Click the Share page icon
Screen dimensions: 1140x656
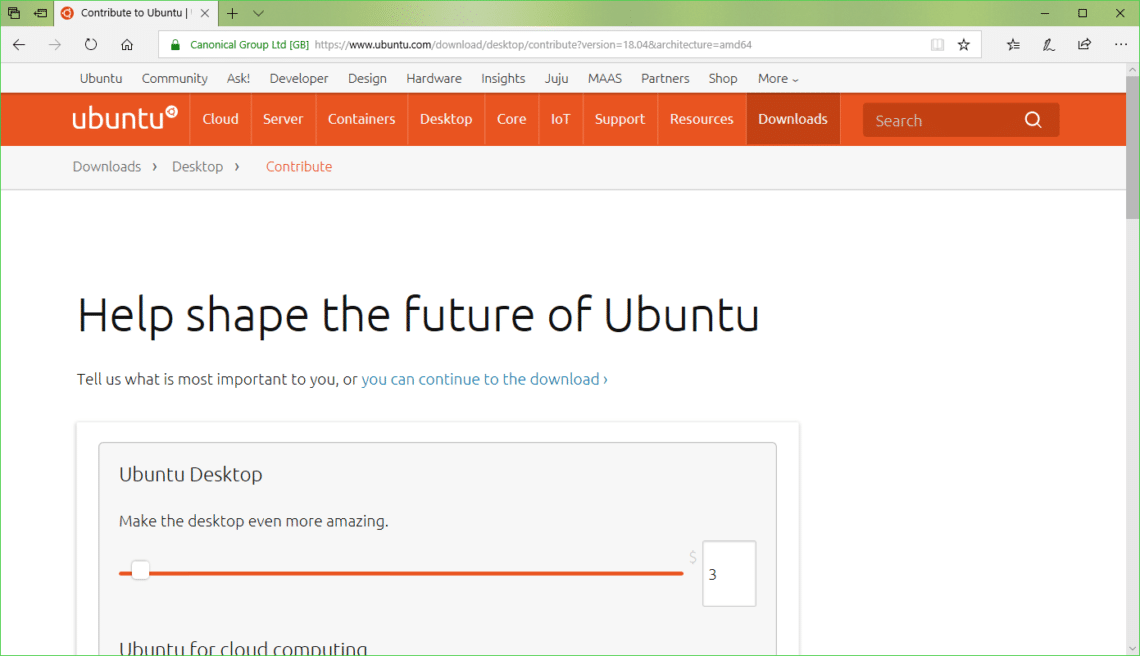[1085, 45]
